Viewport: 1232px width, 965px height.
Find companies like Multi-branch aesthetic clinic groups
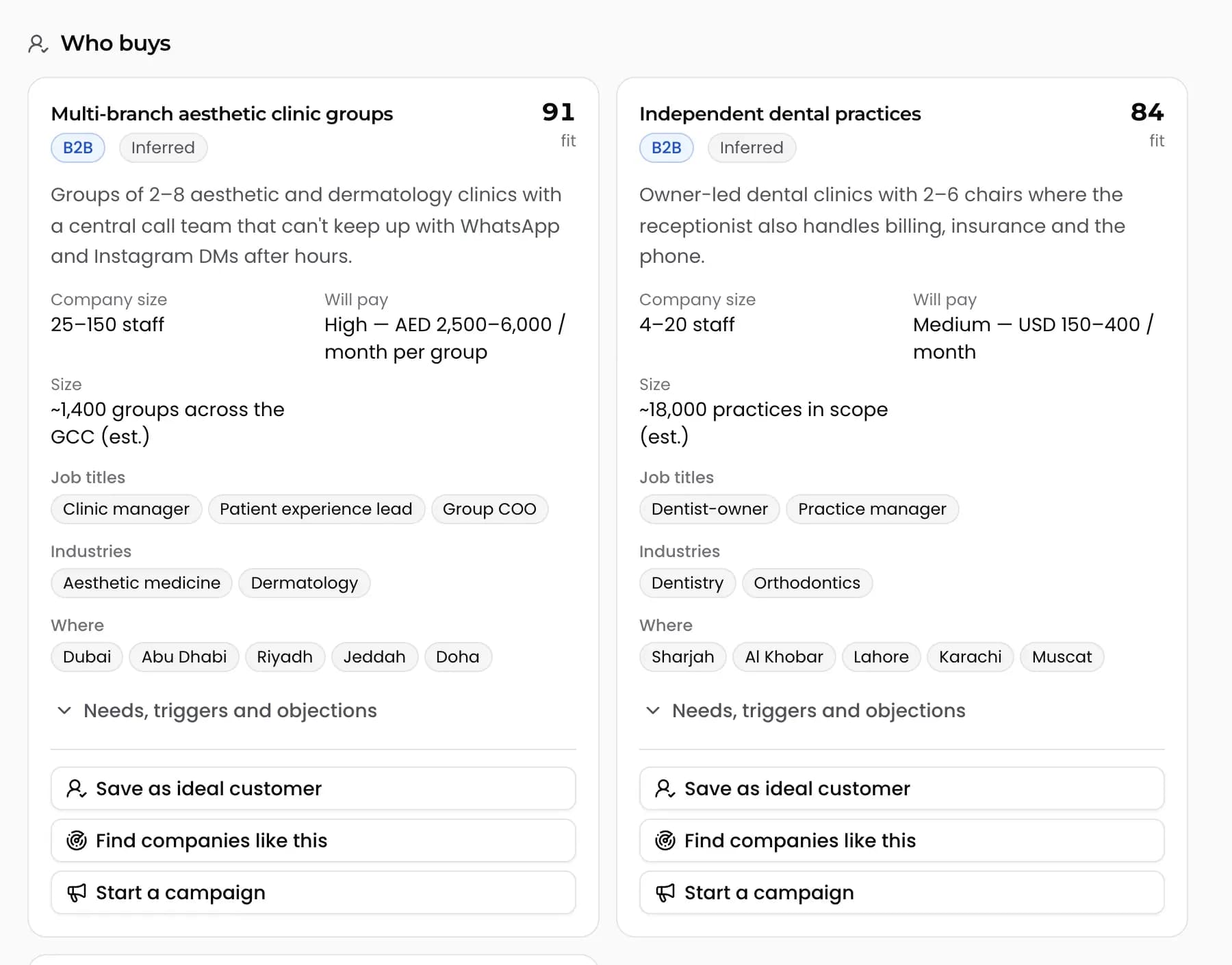313,840
